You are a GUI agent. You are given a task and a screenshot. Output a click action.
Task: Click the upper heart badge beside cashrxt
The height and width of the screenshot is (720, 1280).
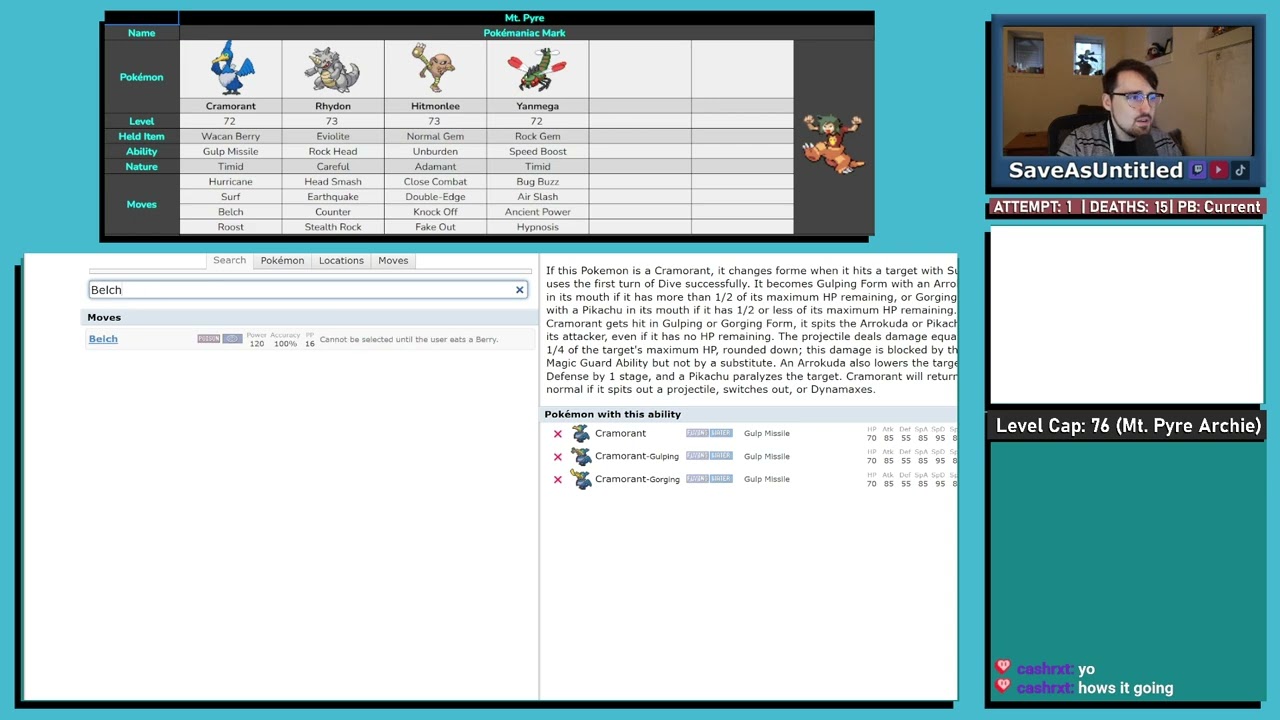(x=1003, y=667)
